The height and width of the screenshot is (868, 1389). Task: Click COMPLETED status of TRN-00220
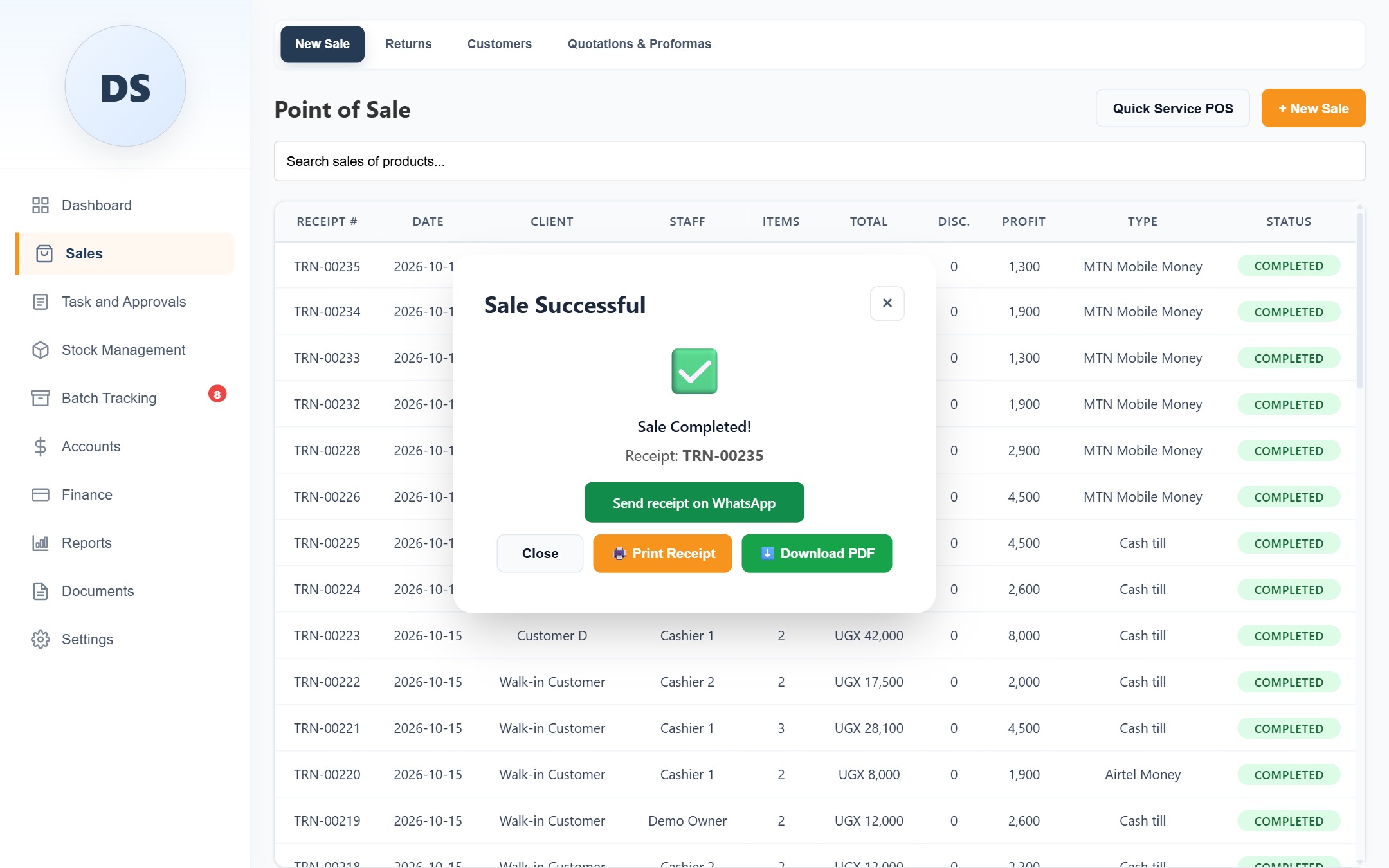1289,775
